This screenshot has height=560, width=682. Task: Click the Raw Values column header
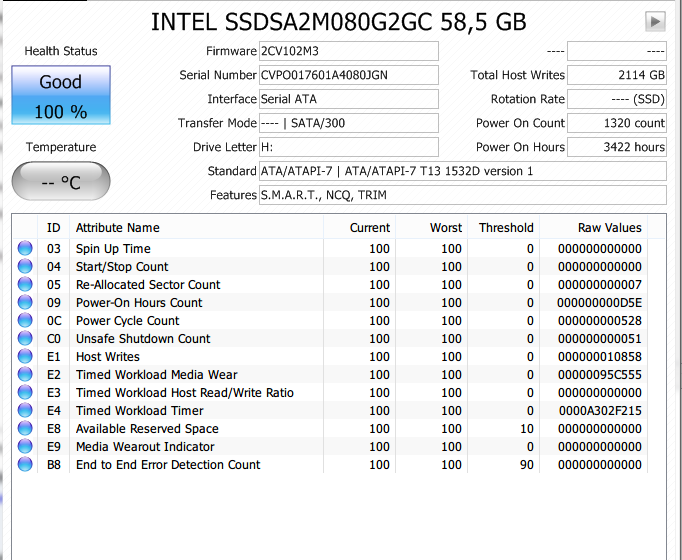(x=609, y=228)
